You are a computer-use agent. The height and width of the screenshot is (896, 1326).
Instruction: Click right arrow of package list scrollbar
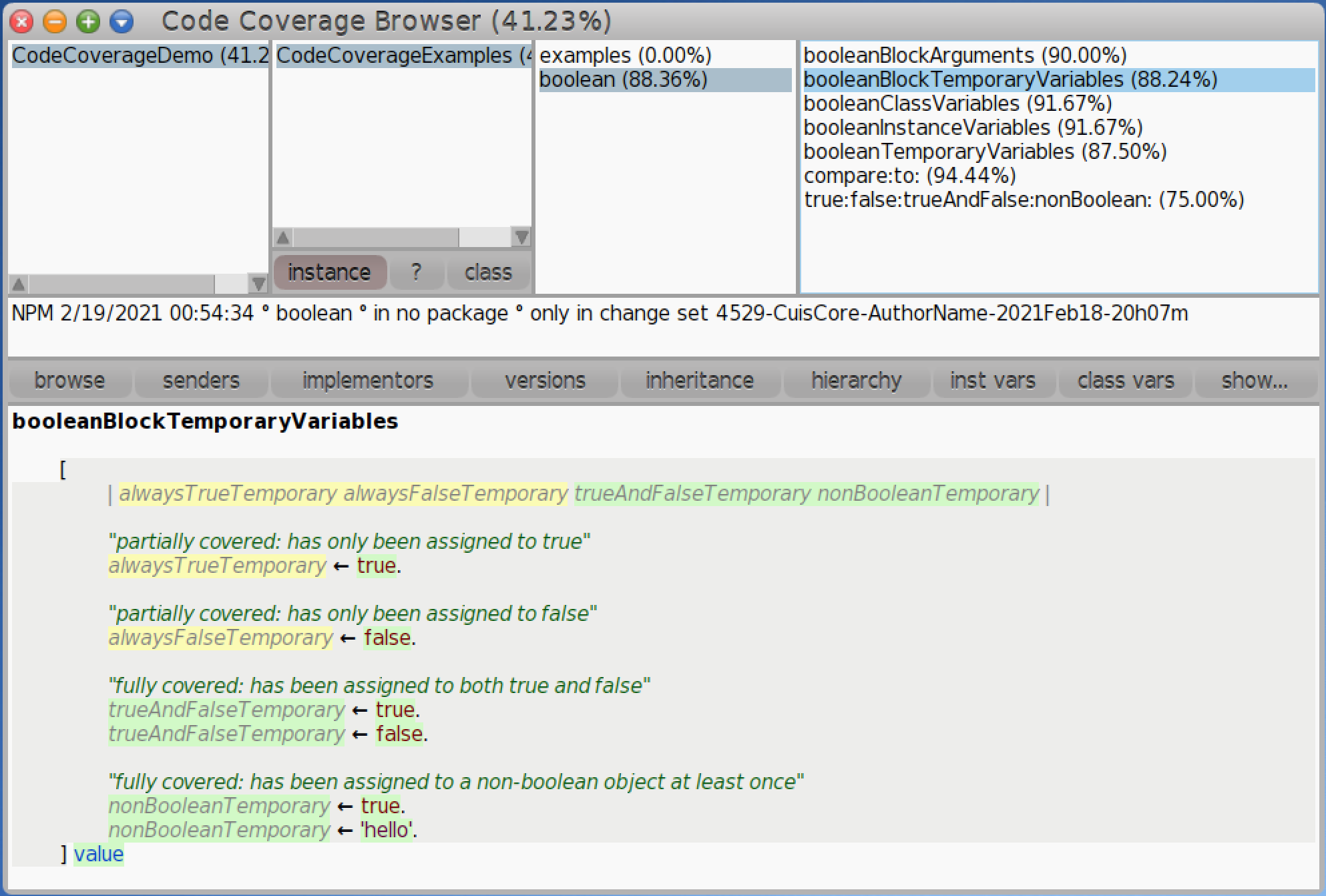click(x=258, y=284)
